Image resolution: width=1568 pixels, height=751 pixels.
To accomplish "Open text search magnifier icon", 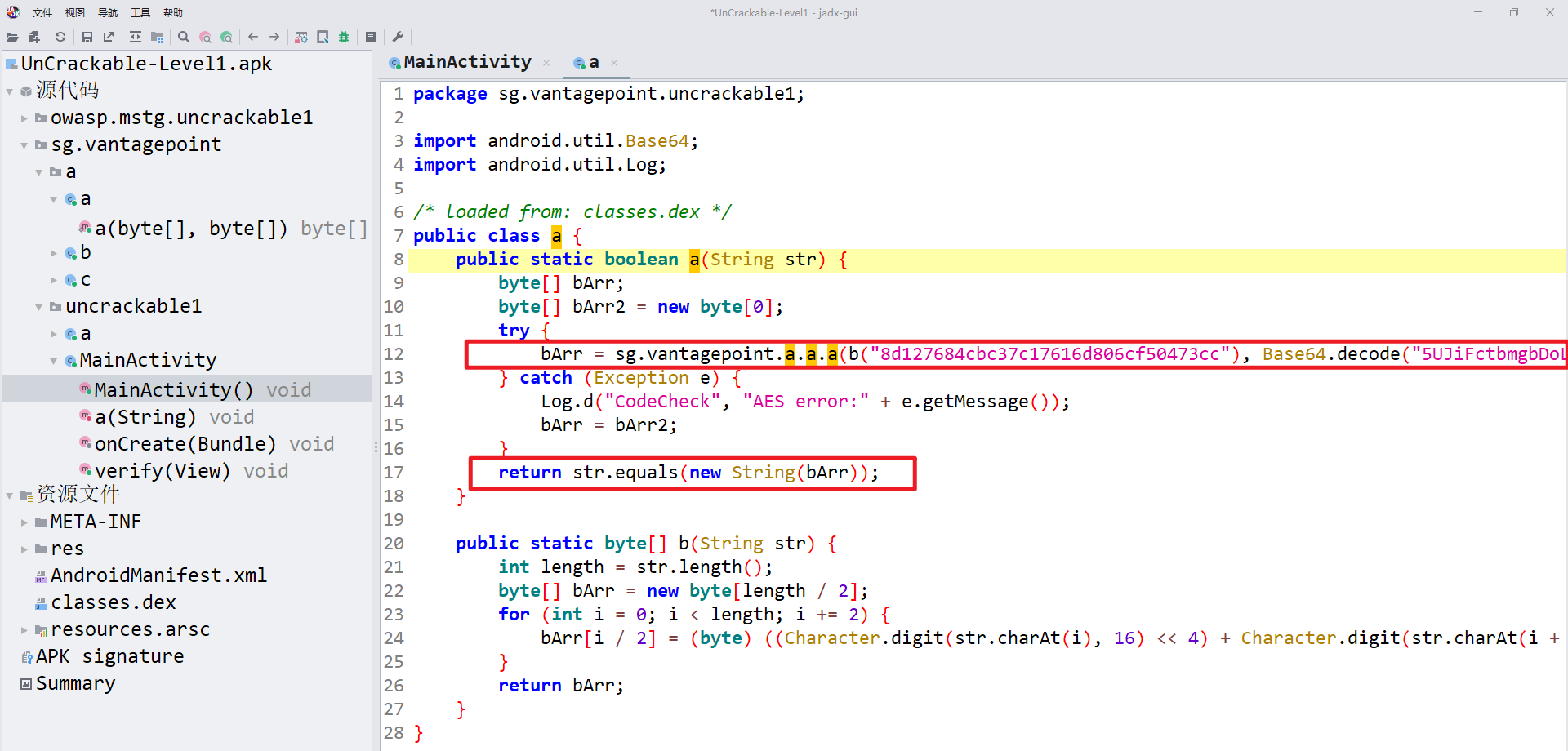I will [184, 37].
